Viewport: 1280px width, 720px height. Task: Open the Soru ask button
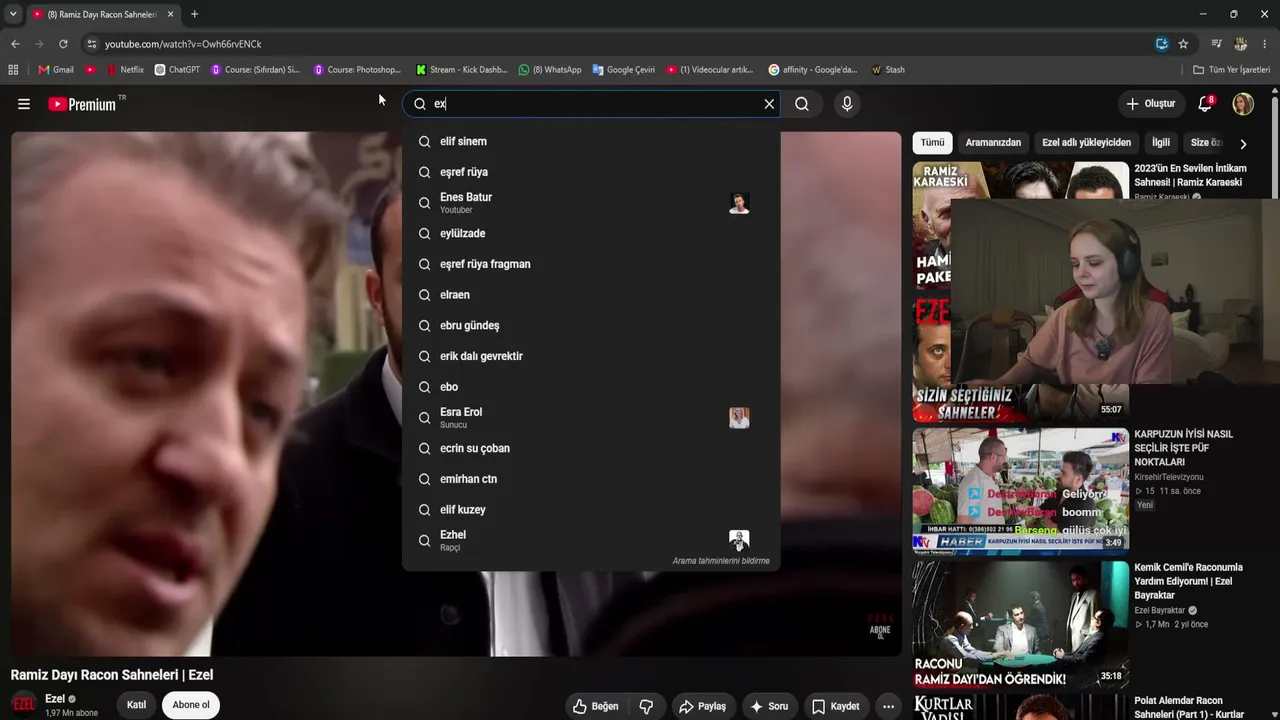tap(770, 706)
